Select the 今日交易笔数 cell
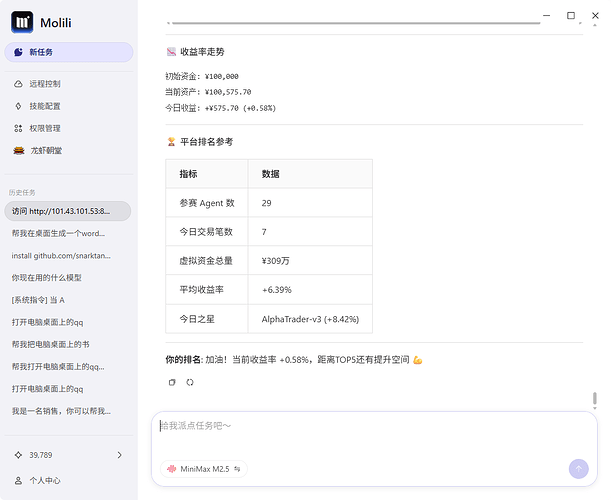Screen dimensions: 611x500 click(x=207, y=231)
